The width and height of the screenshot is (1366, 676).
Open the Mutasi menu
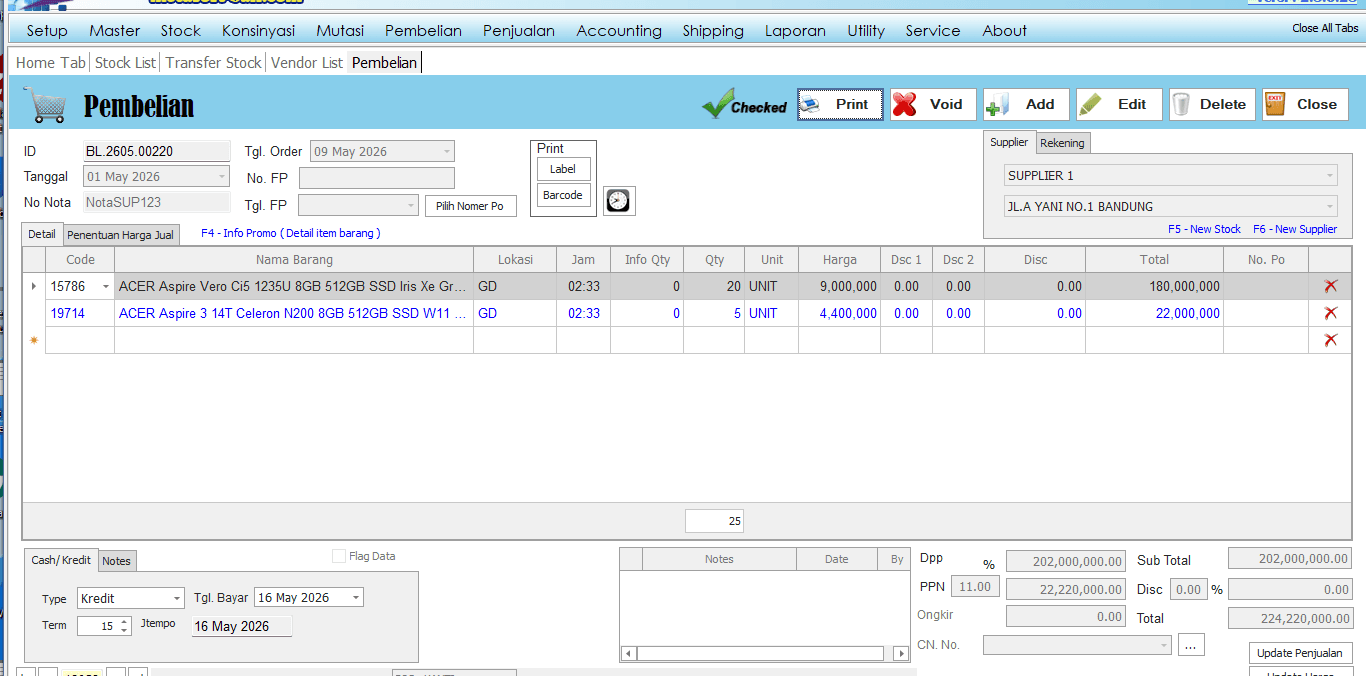(x=340, y=31)
